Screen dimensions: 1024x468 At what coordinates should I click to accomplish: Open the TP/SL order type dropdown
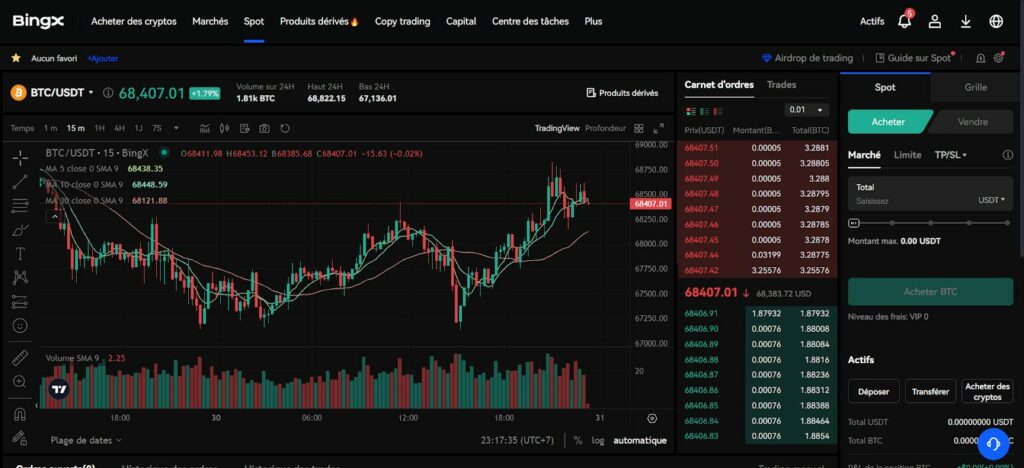point(950,155)
